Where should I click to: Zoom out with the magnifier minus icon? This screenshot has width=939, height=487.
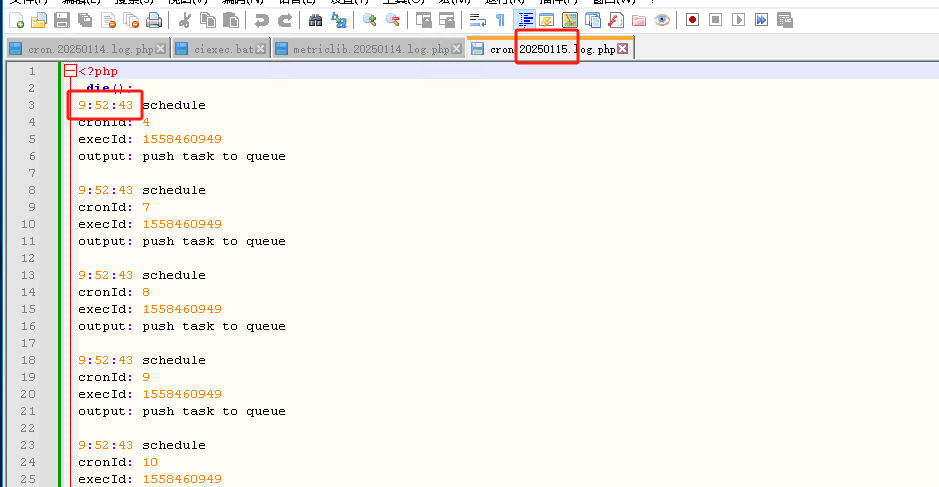393,20
